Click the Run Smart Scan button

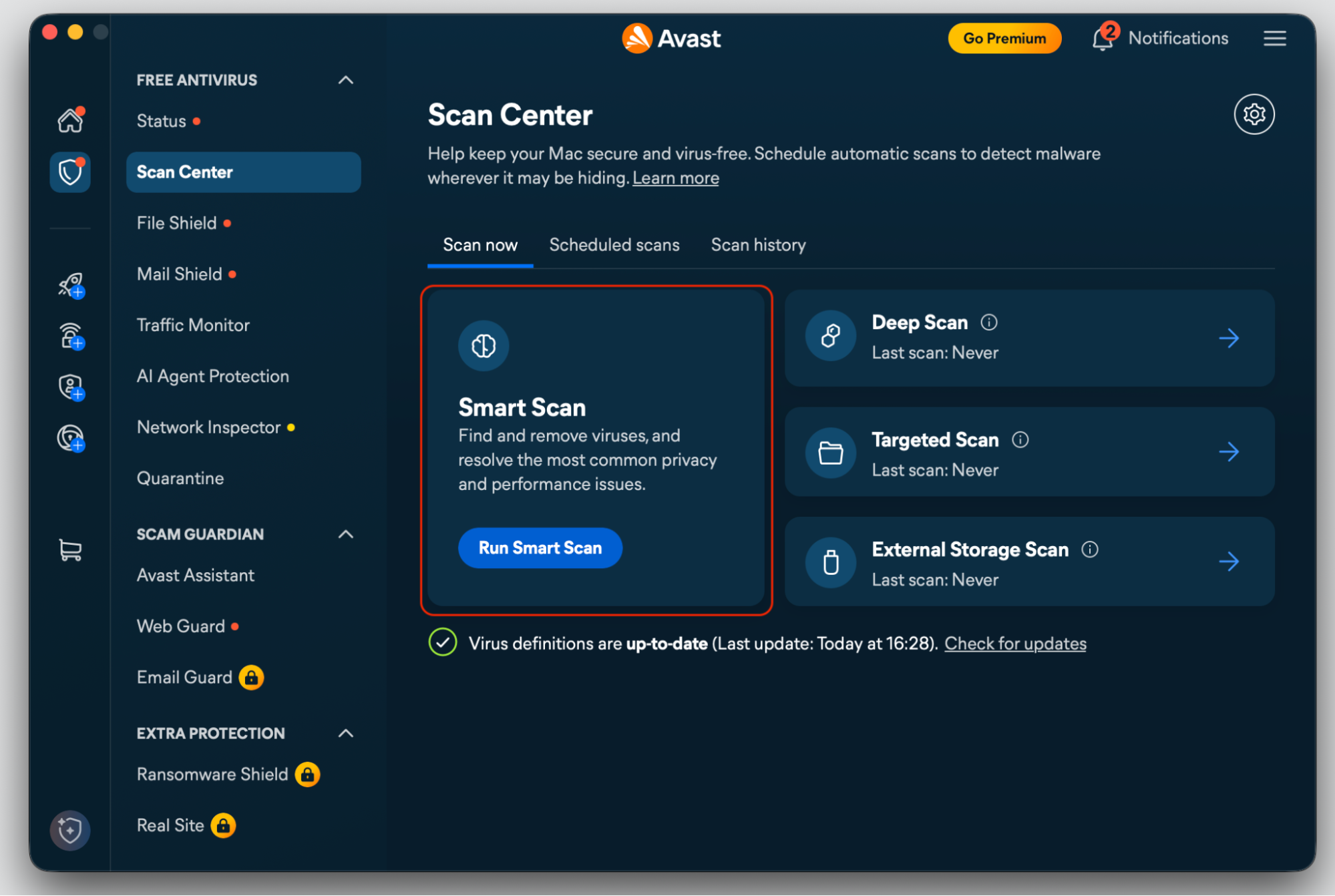click(540, 547)
